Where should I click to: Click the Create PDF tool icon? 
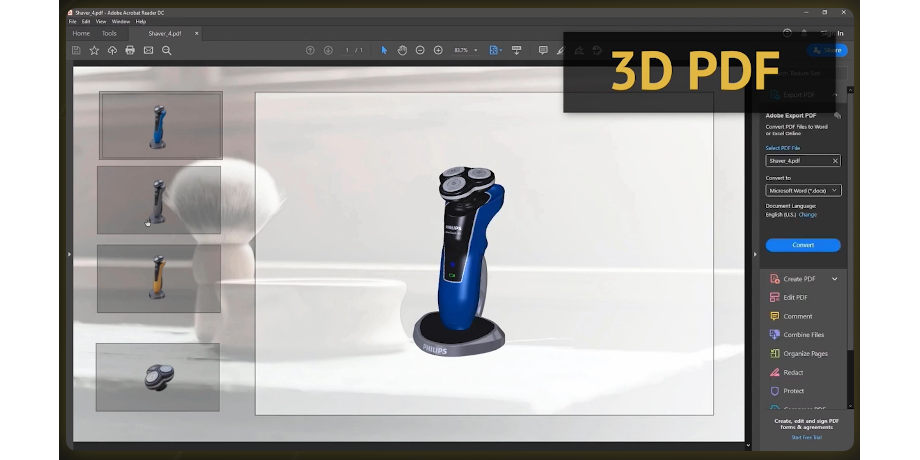774,279
